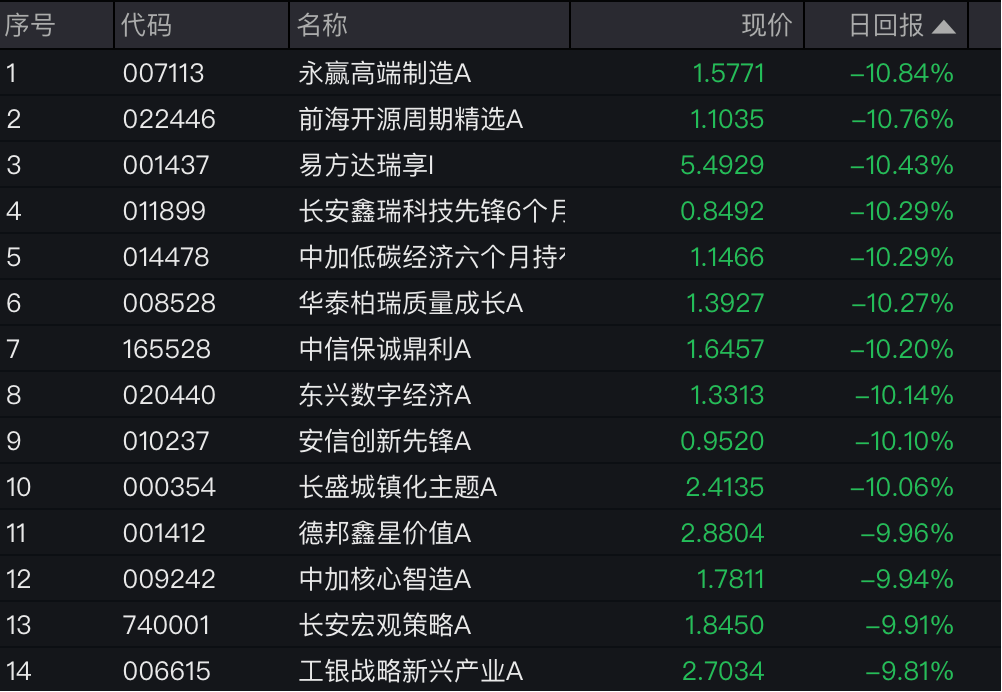Open fund 前海开源周期精选A

(411, 119)
